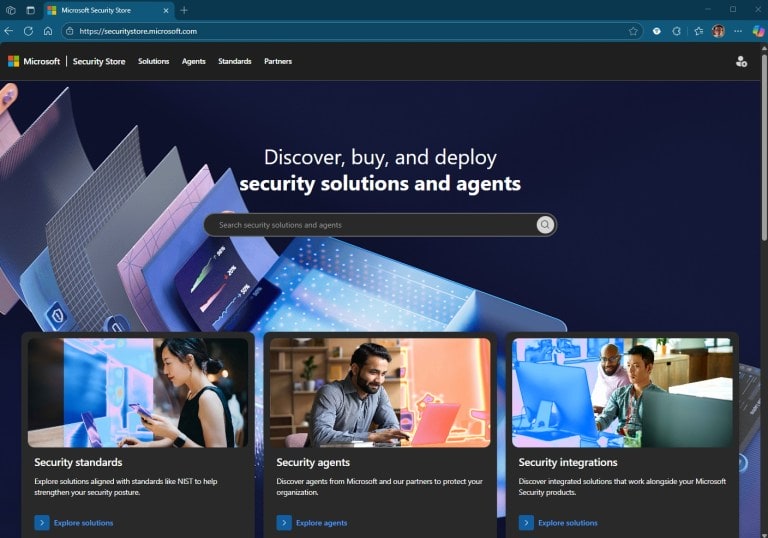Open the Security agents card image
The height and width of the screenshot is (538, 768).
click(380, 392)
